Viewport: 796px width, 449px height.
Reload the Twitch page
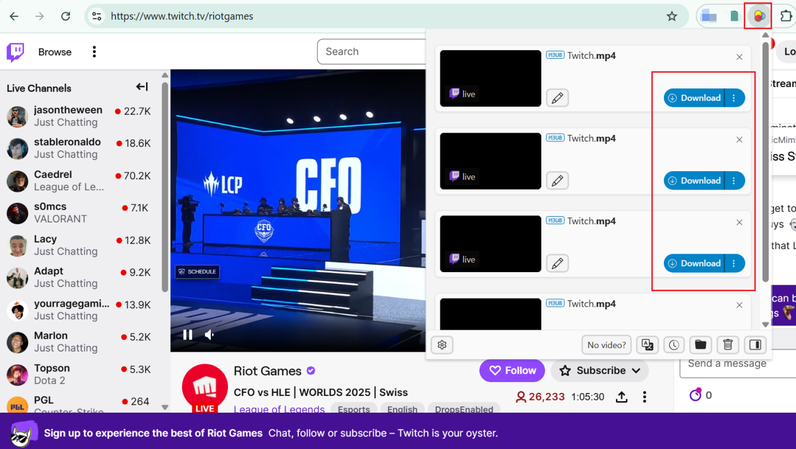coord(65,16)
